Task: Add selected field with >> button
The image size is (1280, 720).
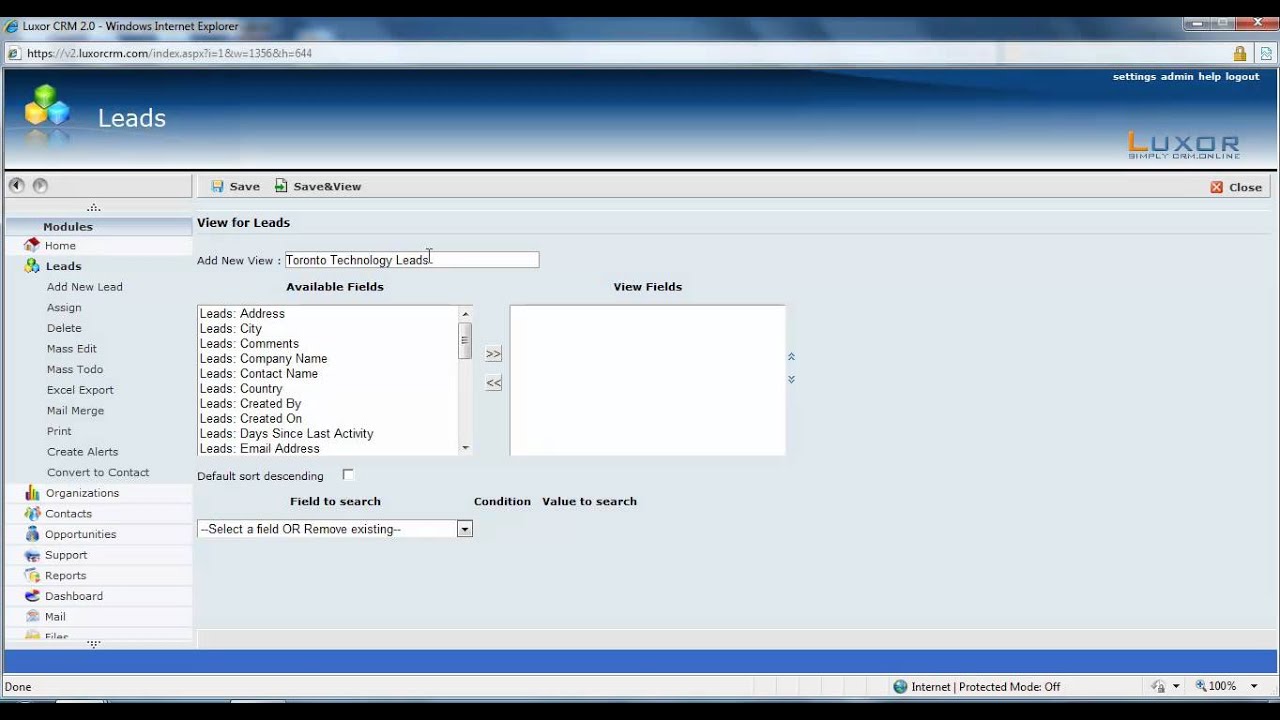Action: [493, 354]
